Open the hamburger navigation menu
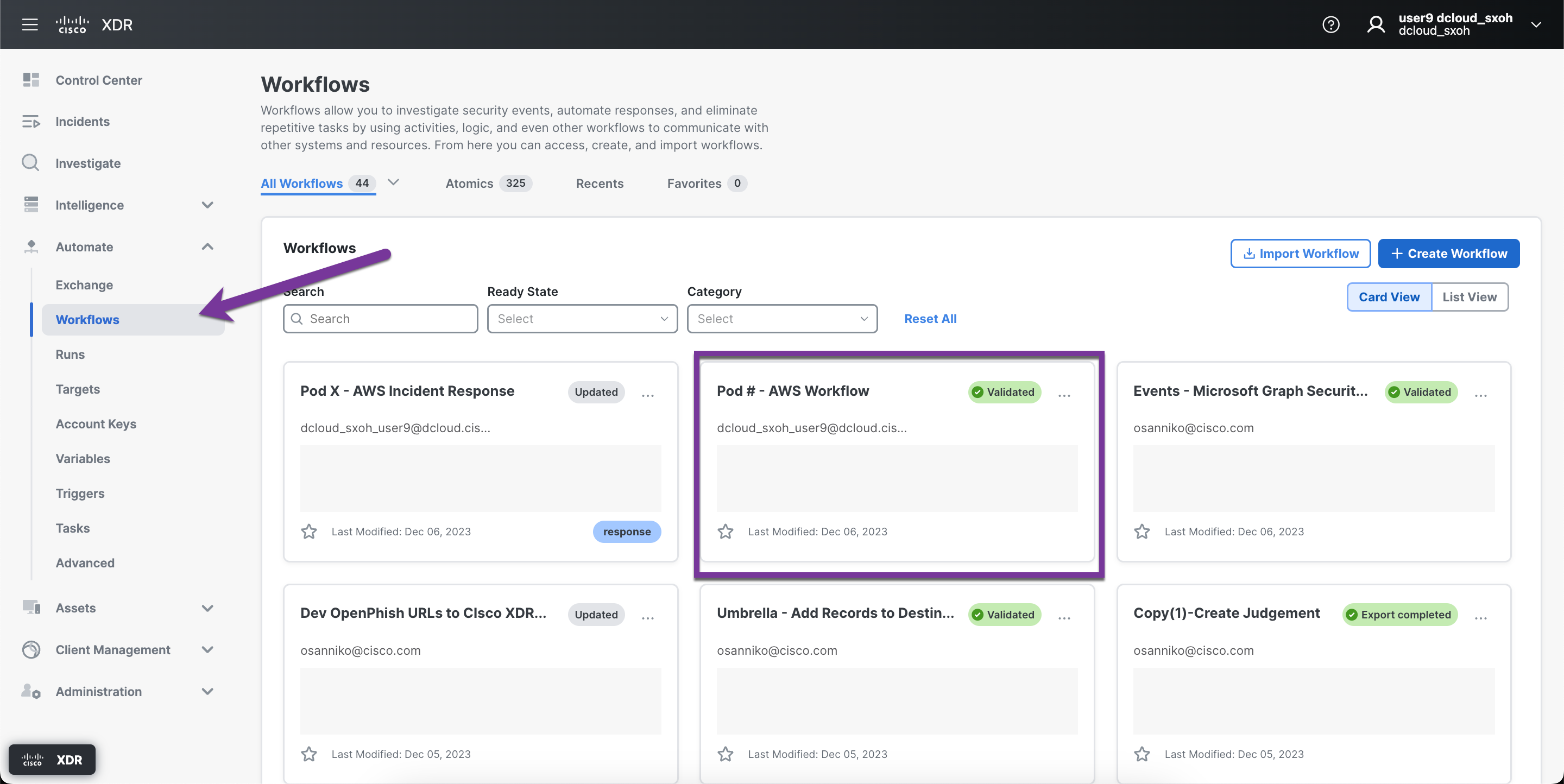The height and width of the screenshot is (784, 1564). [30, 24]
